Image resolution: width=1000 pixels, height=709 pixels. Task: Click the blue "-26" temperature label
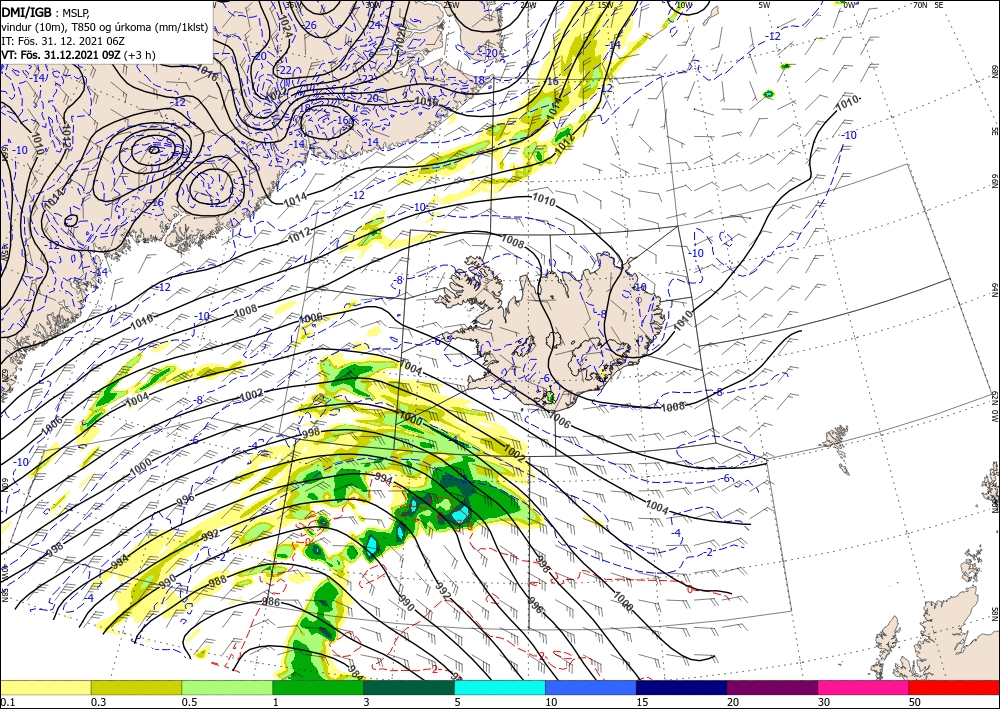pos(310,25)
